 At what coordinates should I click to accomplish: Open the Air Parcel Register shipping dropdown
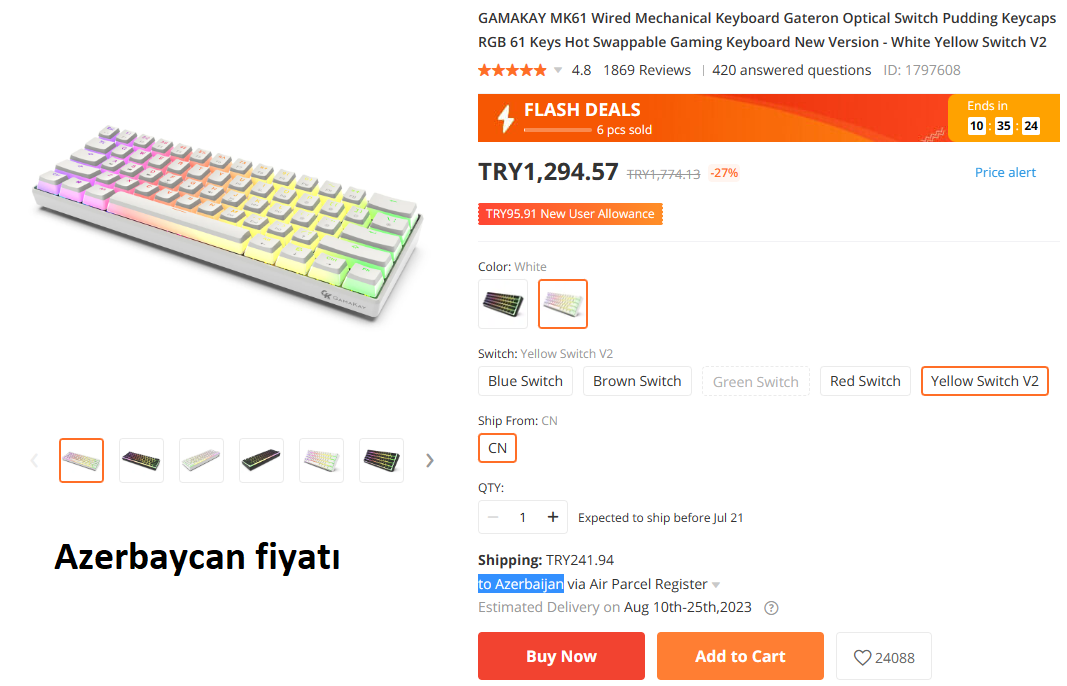(716, 585)
